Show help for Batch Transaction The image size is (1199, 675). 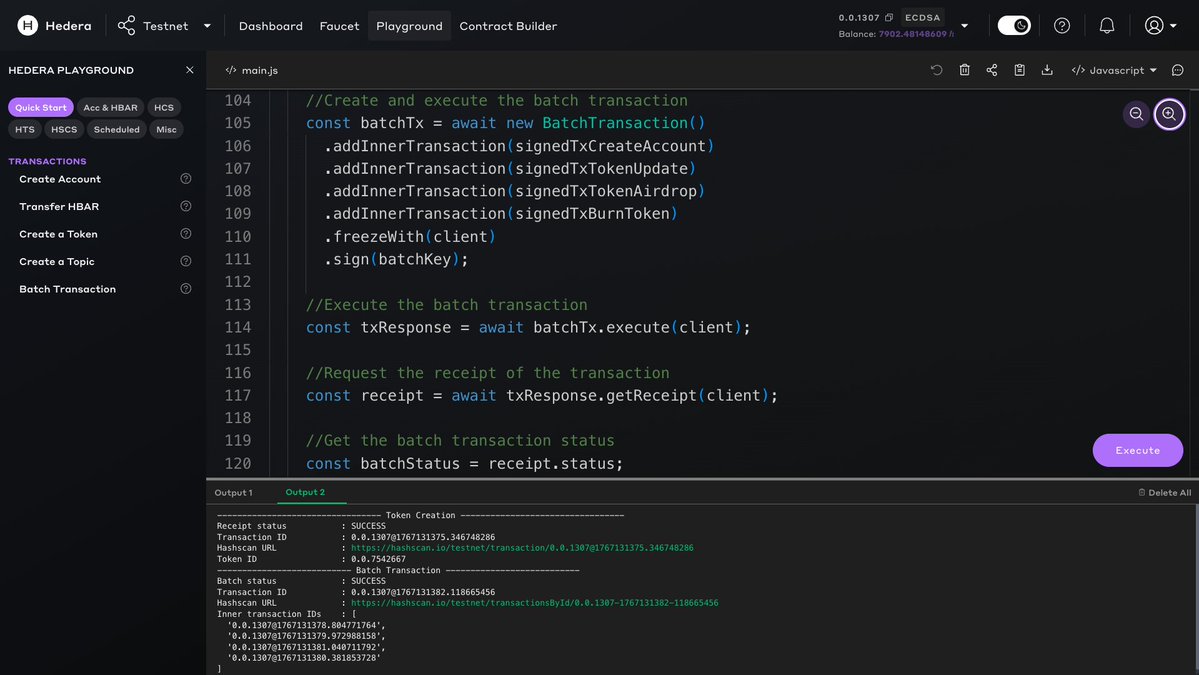click(x=185, y=288)
